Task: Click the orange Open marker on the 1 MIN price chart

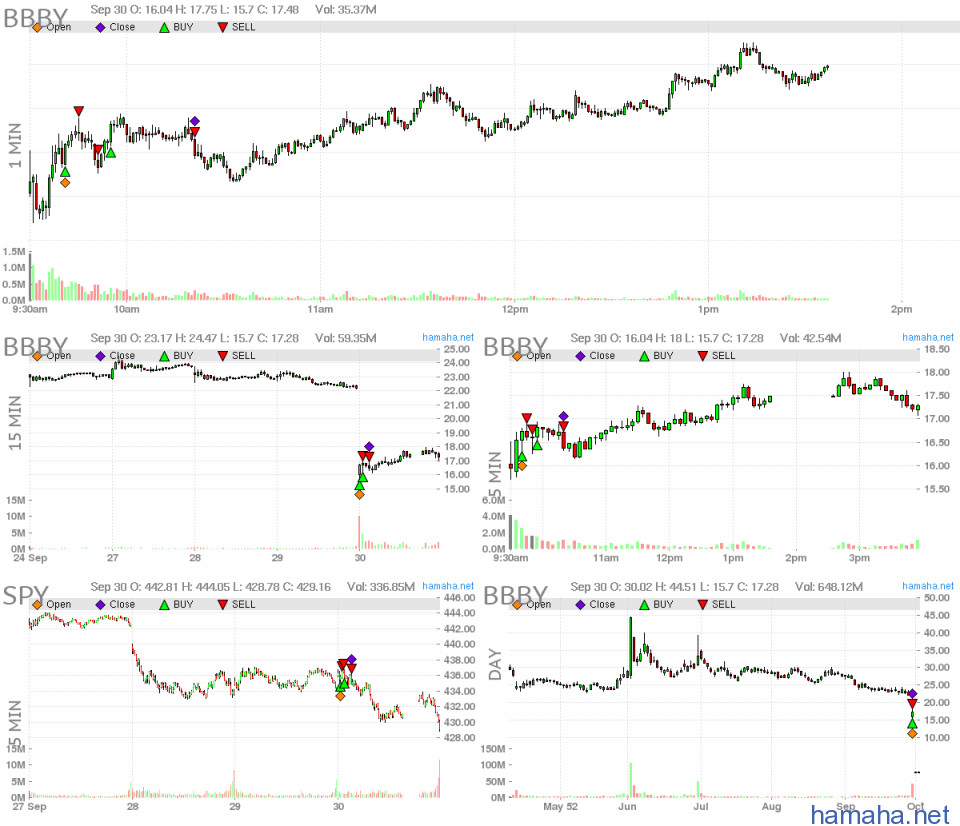Action: click(65, 182)
